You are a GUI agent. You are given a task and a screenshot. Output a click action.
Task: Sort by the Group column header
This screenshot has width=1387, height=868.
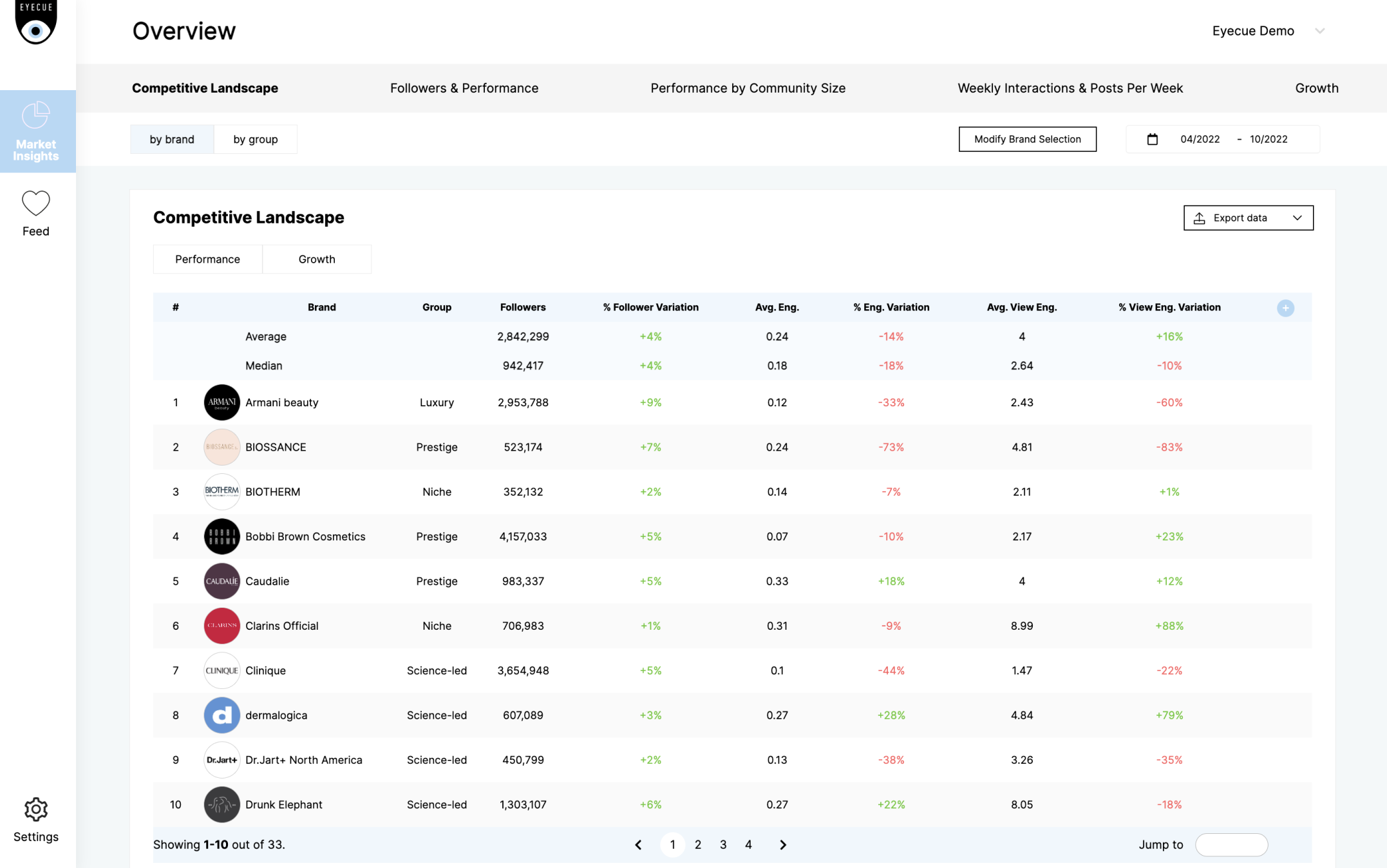tap(437, 307)
